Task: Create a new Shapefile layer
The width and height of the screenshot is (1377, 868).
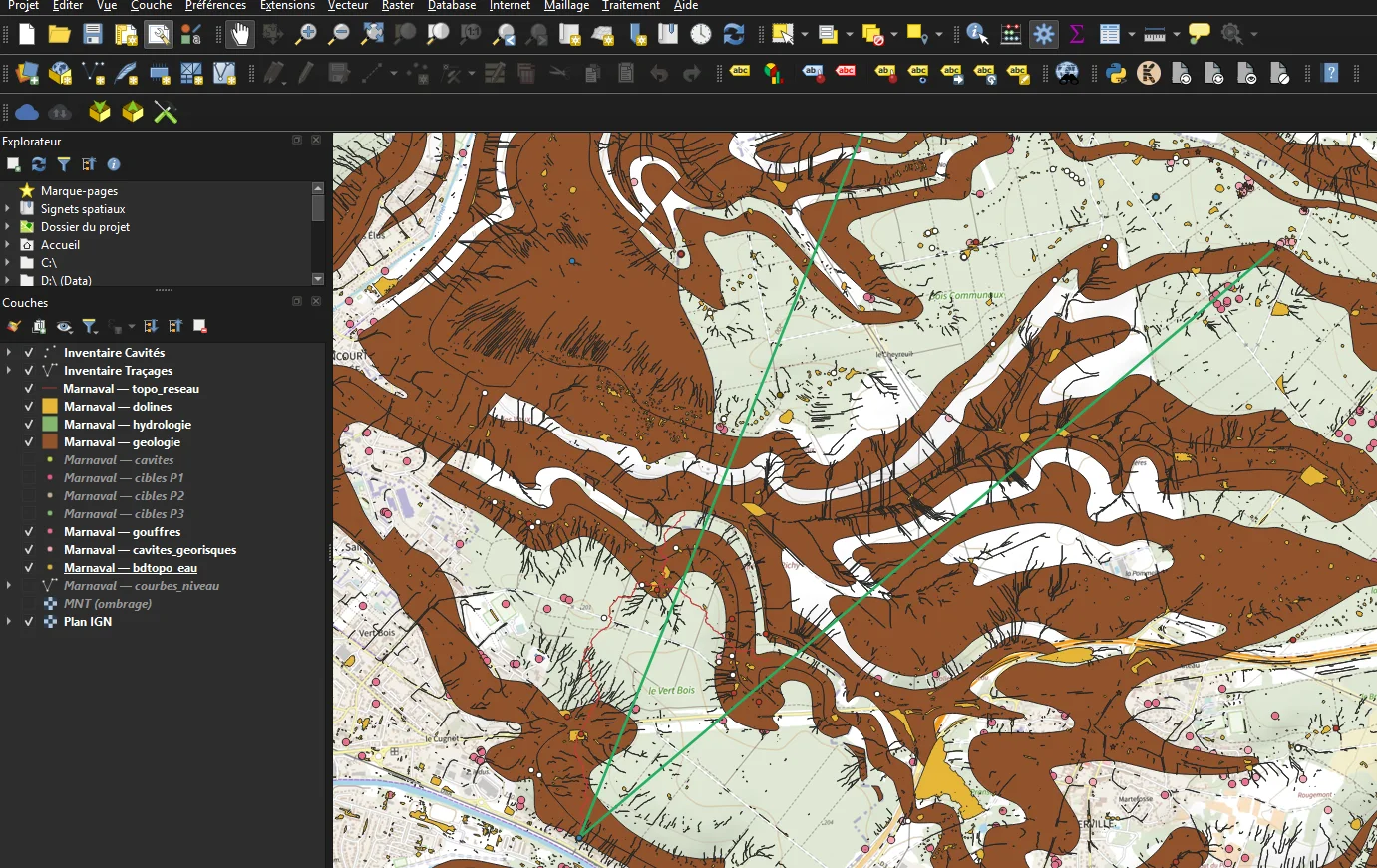Action: click(x=94, y=73)
